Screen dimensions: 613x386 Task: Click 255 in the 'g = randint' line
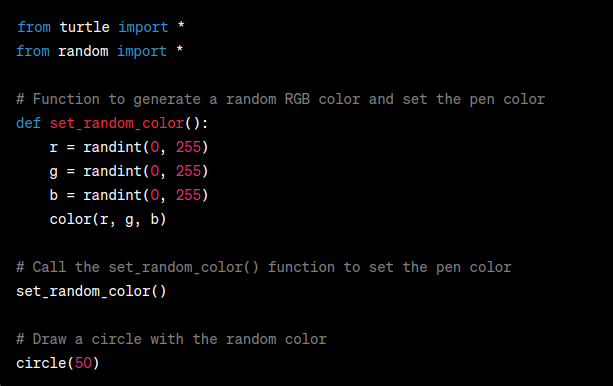point(188,171)
